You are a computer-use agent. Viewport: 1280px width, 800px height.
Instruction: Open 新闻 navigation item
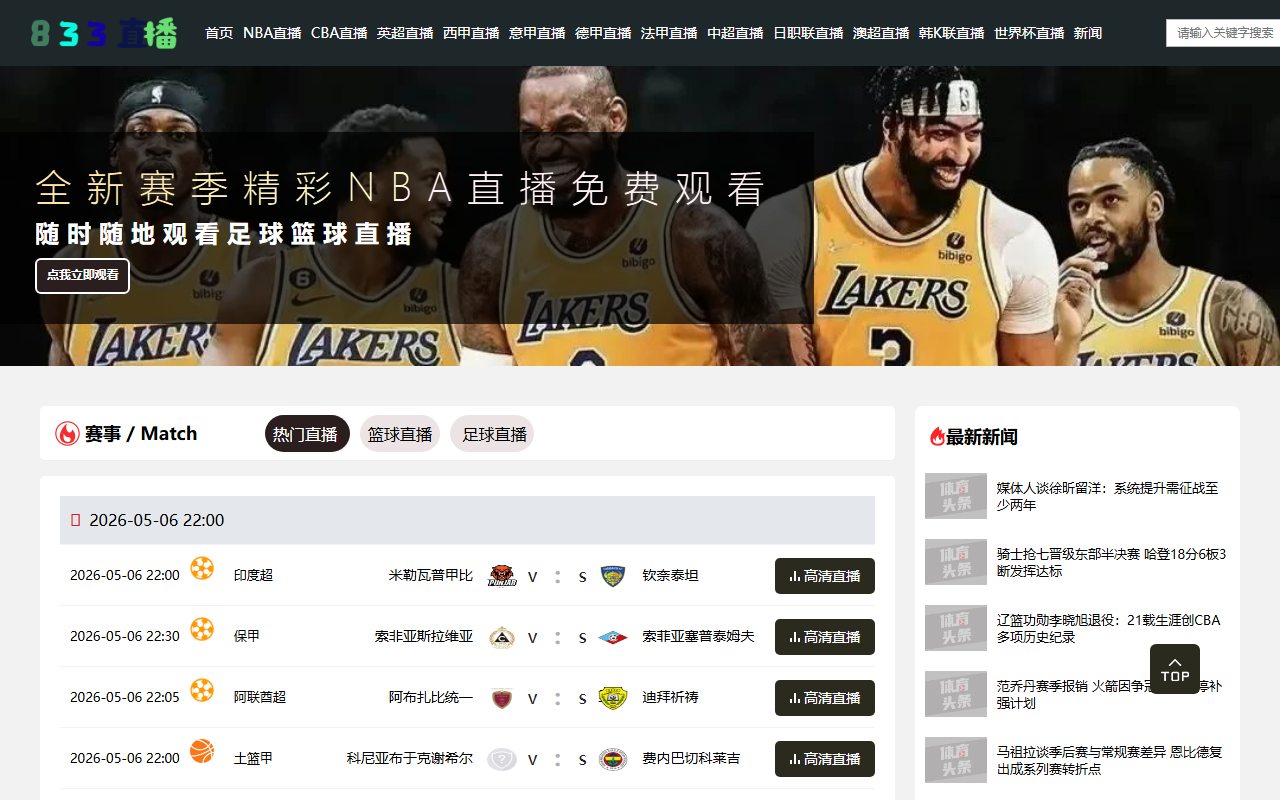1088,33
